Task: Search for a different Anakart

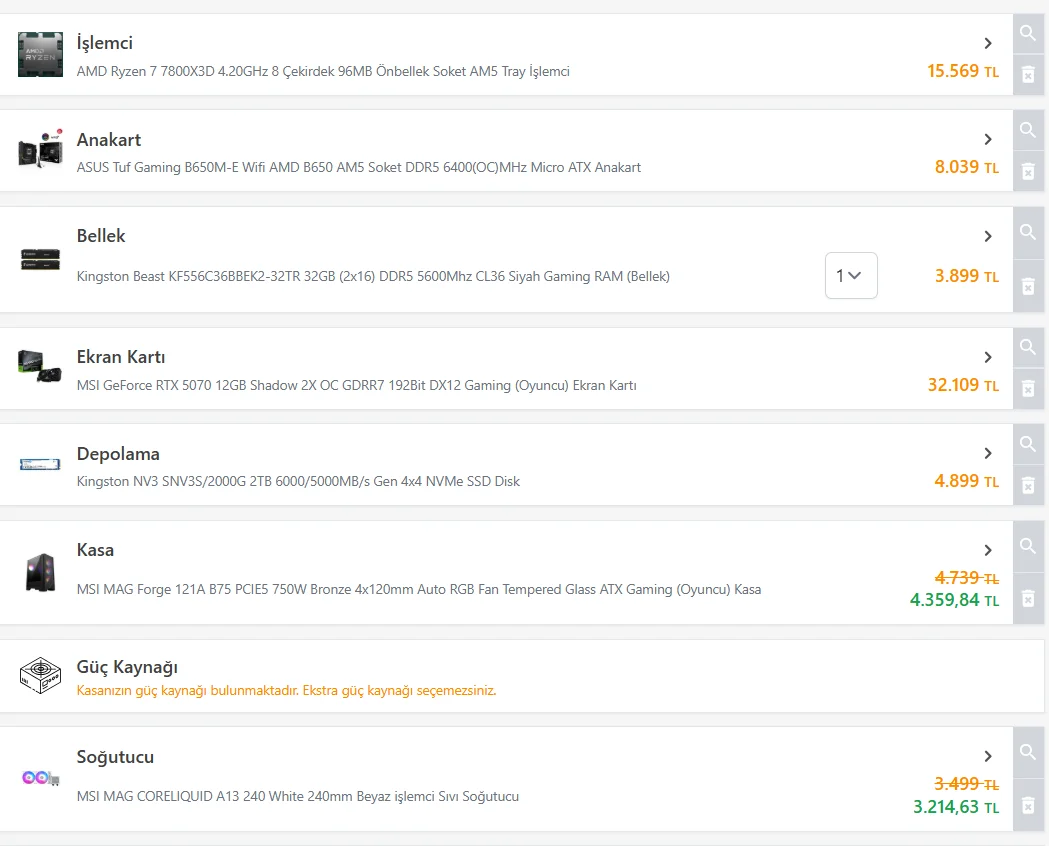Action: tap(1027, 129)
